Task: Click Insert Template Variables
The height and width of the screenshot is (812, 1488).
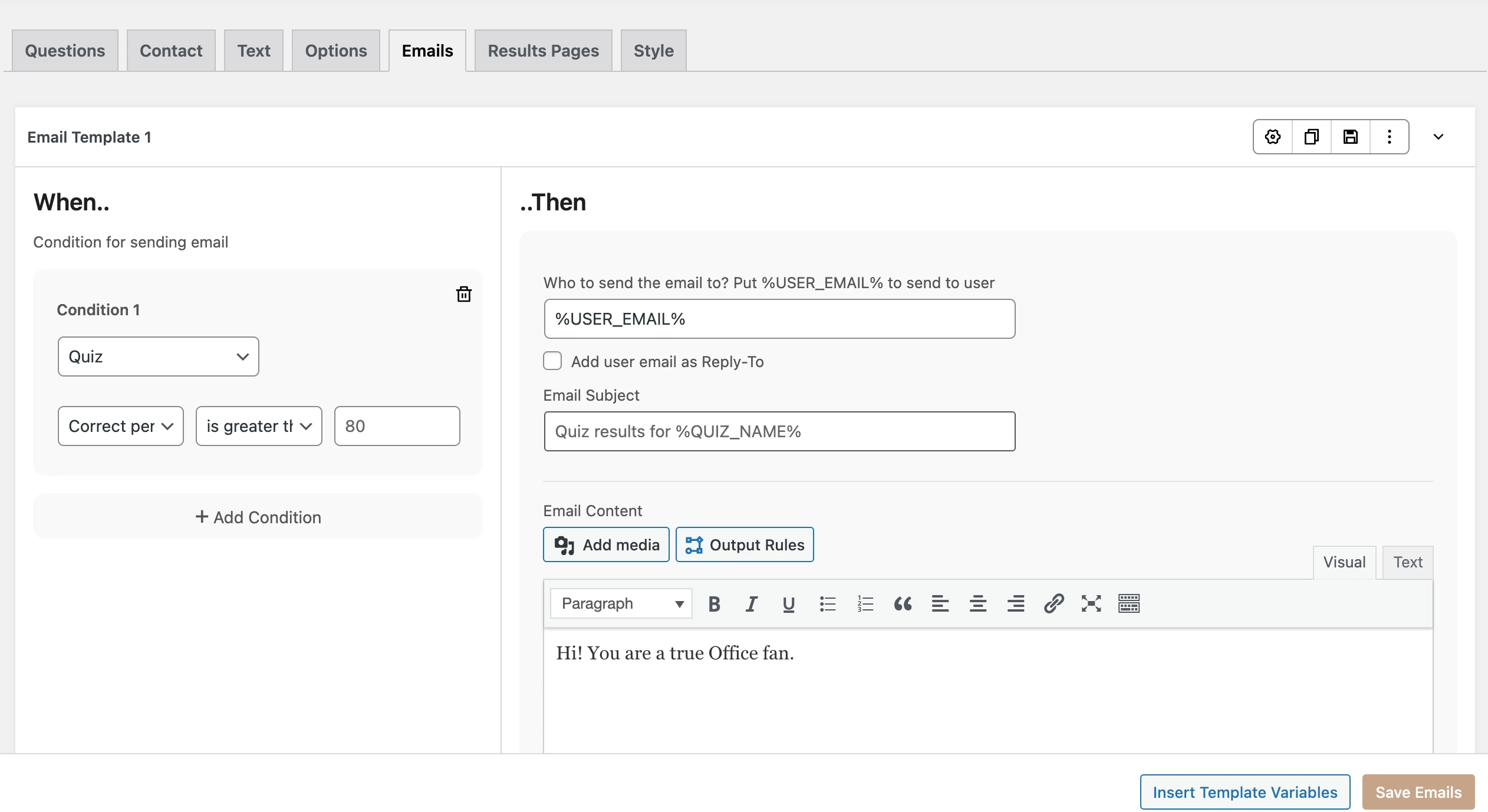Action: pos(1244,791)
